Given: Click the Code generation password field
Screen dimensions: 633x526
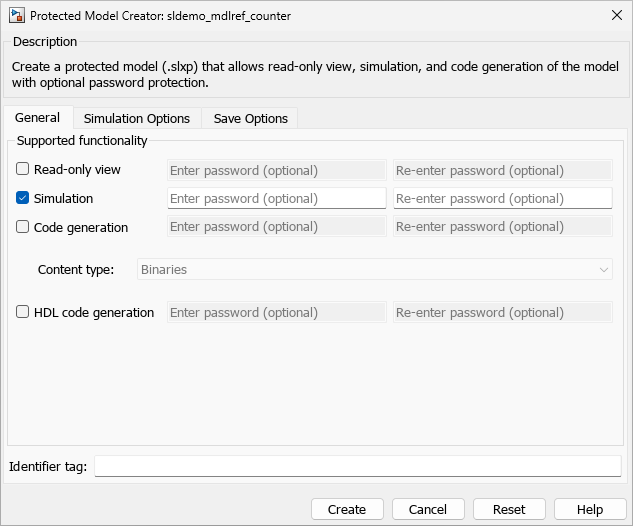Looking at the screenshot, I should tap(276, 227).
